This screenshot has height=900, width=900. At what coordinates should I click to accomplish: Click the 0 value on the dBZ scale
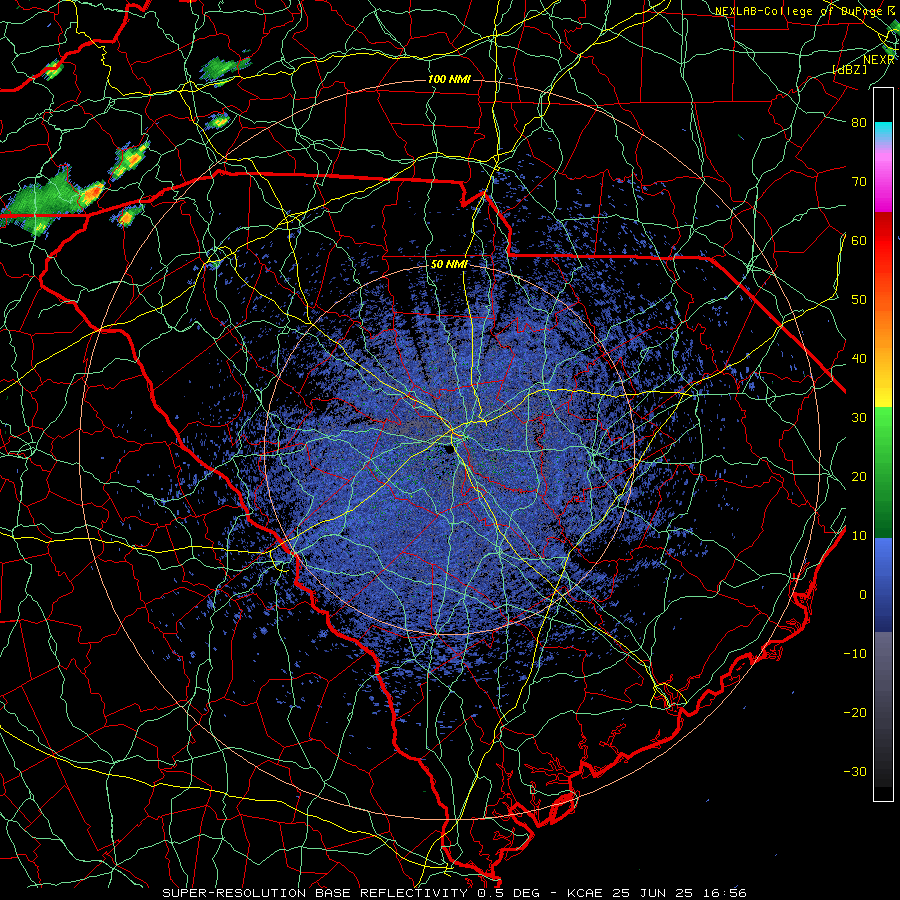tap(863, 595)
